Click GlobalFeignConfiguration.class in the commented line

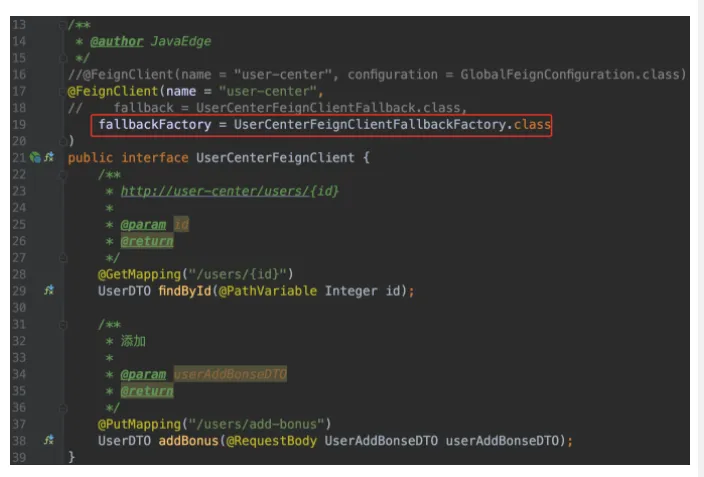[x=570, y=75]
